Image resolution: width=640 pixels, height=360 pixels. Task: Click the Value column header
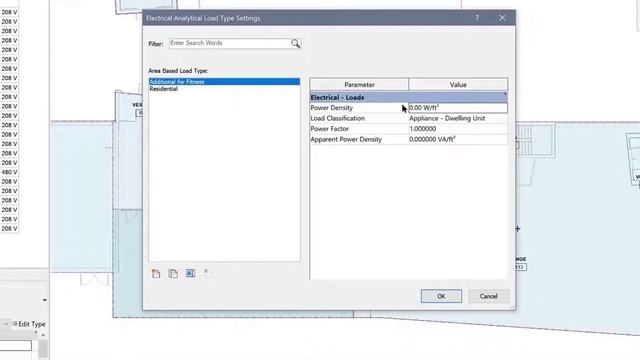(x=458, y=84)
